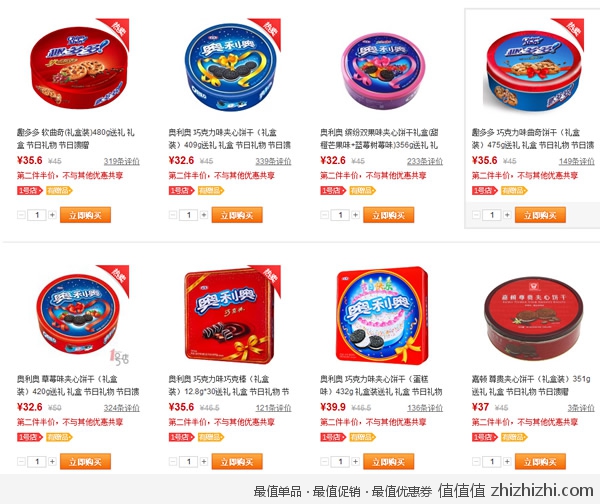Image resolution: width=600 pixels, height=504 pixels.
Task: Open the 嘉顿 dark red tin image
Action: pos(533,317)
